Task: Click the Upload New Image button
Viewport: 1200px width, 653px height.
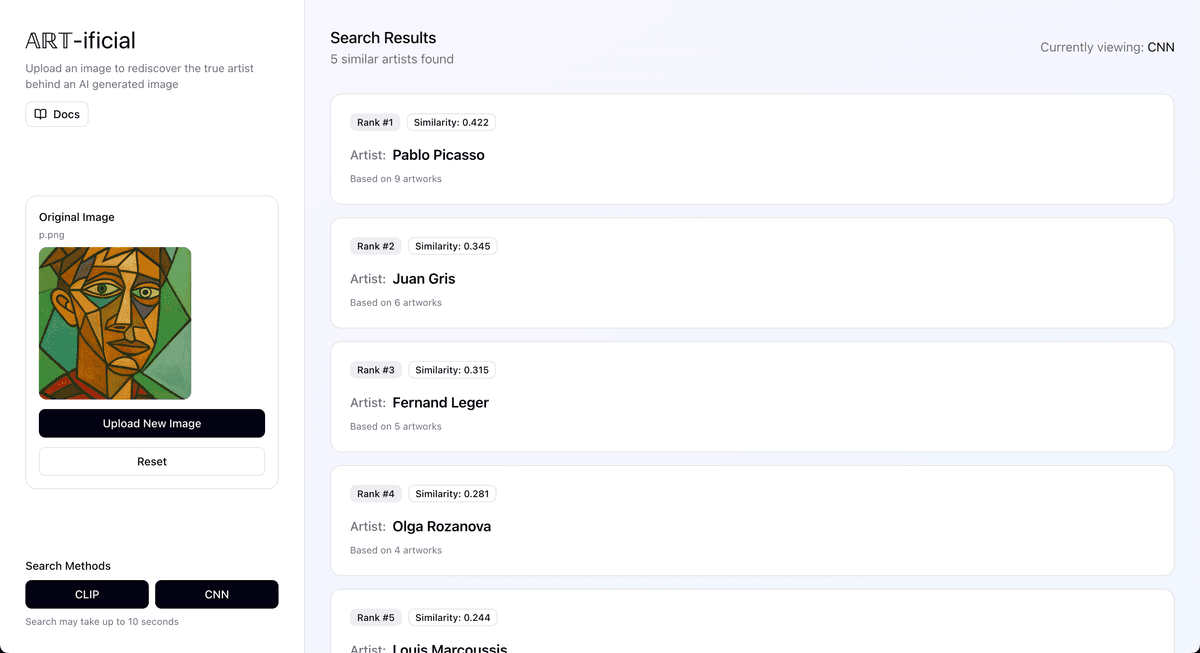Action: [x=152, y=423]
